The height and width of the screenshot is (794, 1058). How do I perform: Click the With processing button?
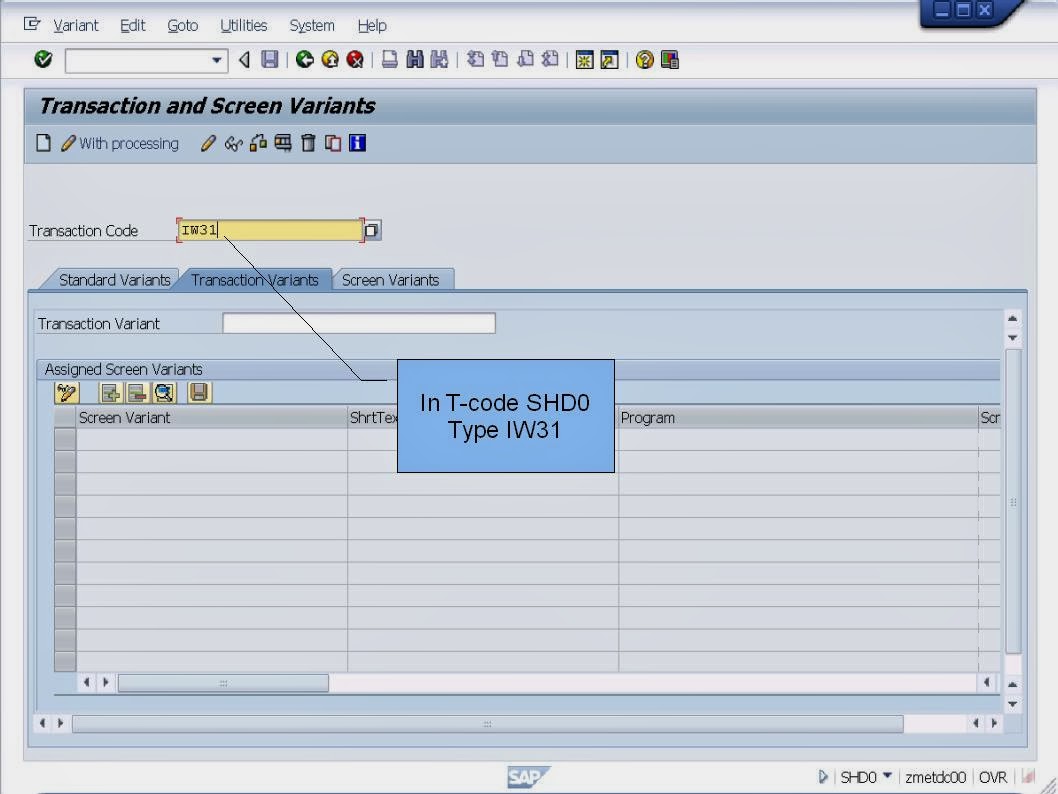(x=120, y=143)
